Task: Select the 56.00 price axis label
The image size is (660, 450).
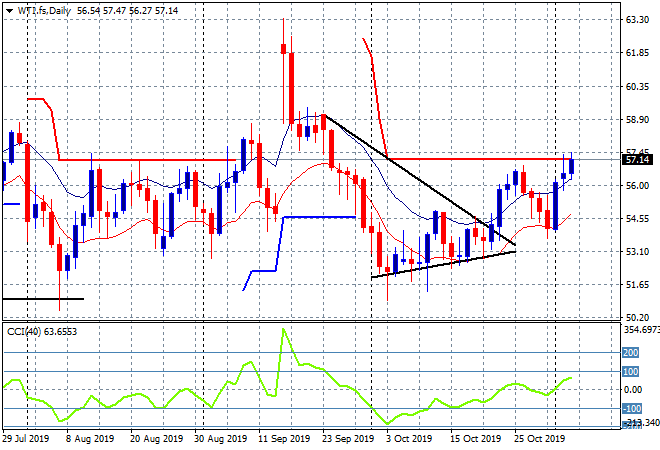Action: [637, 186]
